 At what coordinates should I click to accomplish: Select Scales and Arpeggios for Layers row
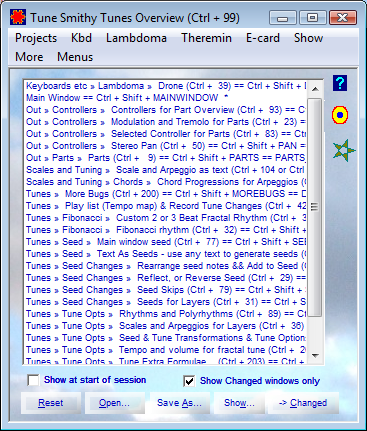point(166,326)
